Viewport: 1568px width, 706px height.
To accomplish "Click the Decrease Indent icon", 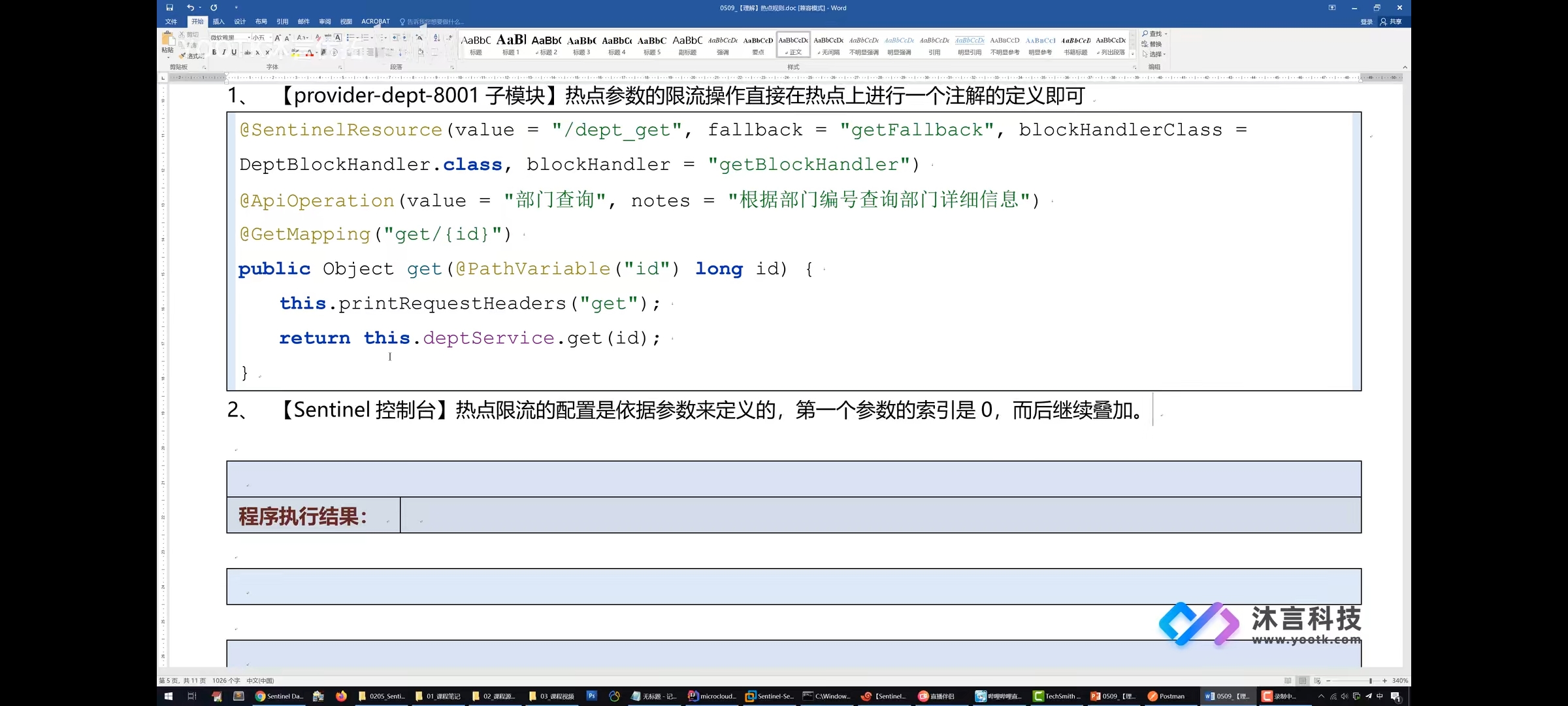I will point(396,38).
